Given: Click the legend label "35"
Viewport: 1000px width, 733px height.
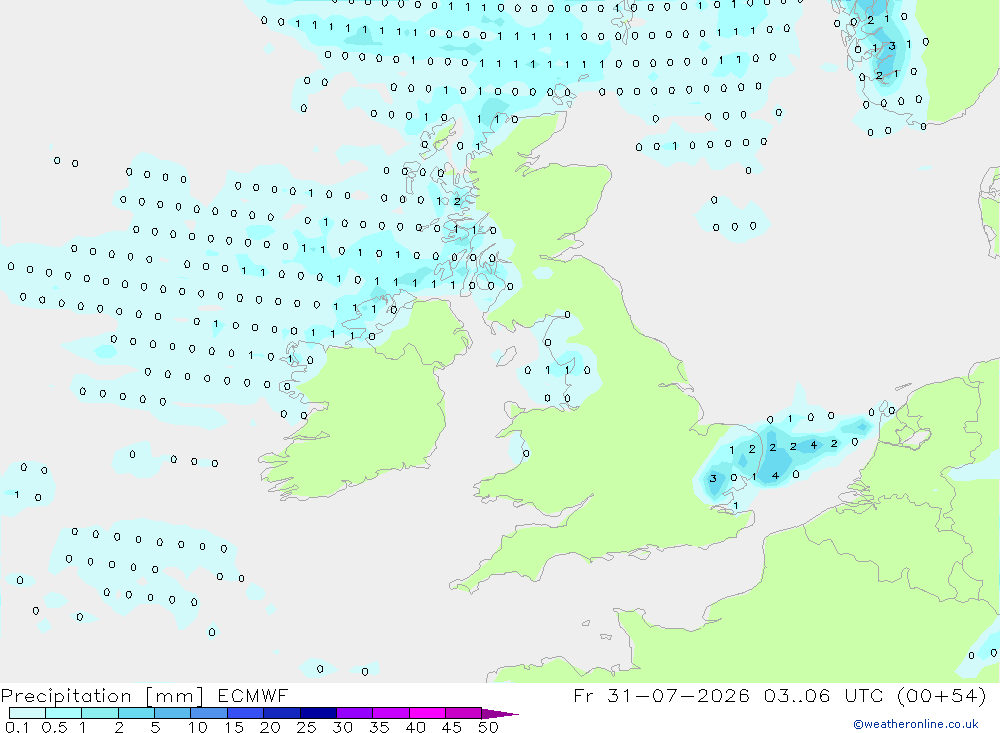Looking at the screenshot, I should pos(379,727).
